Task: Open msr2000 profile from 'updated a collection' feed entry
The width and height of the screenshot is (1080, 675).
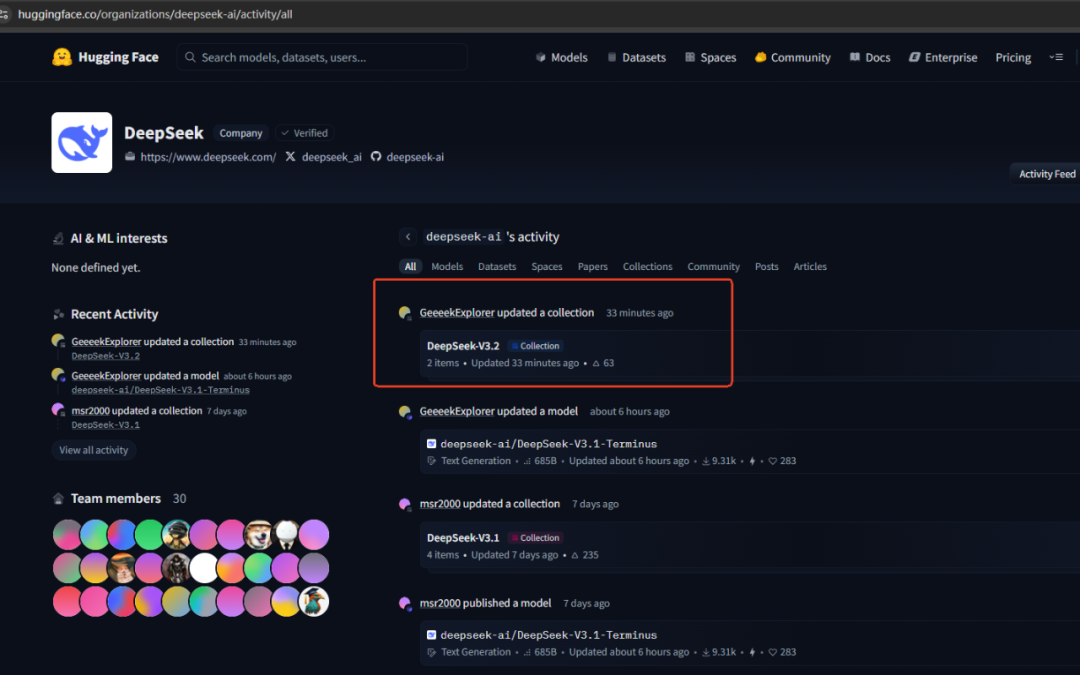Action: [440, 504]
